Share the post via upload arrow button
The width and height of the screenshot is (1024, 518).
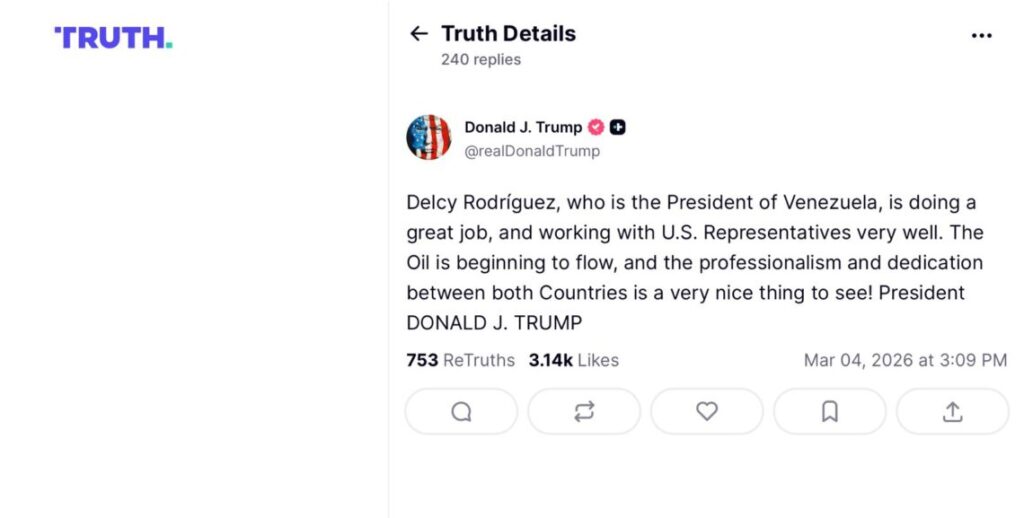coord(952,411)
